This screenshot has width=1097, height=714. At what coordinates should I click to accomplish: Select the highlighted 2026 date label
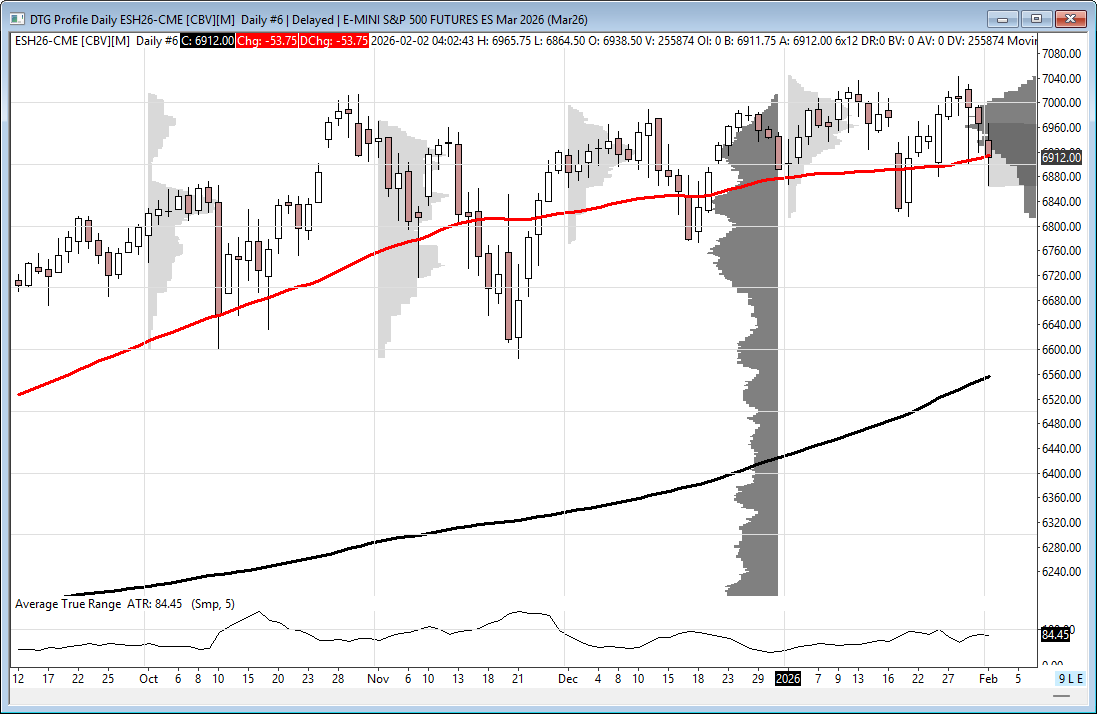tap(788, 678)
